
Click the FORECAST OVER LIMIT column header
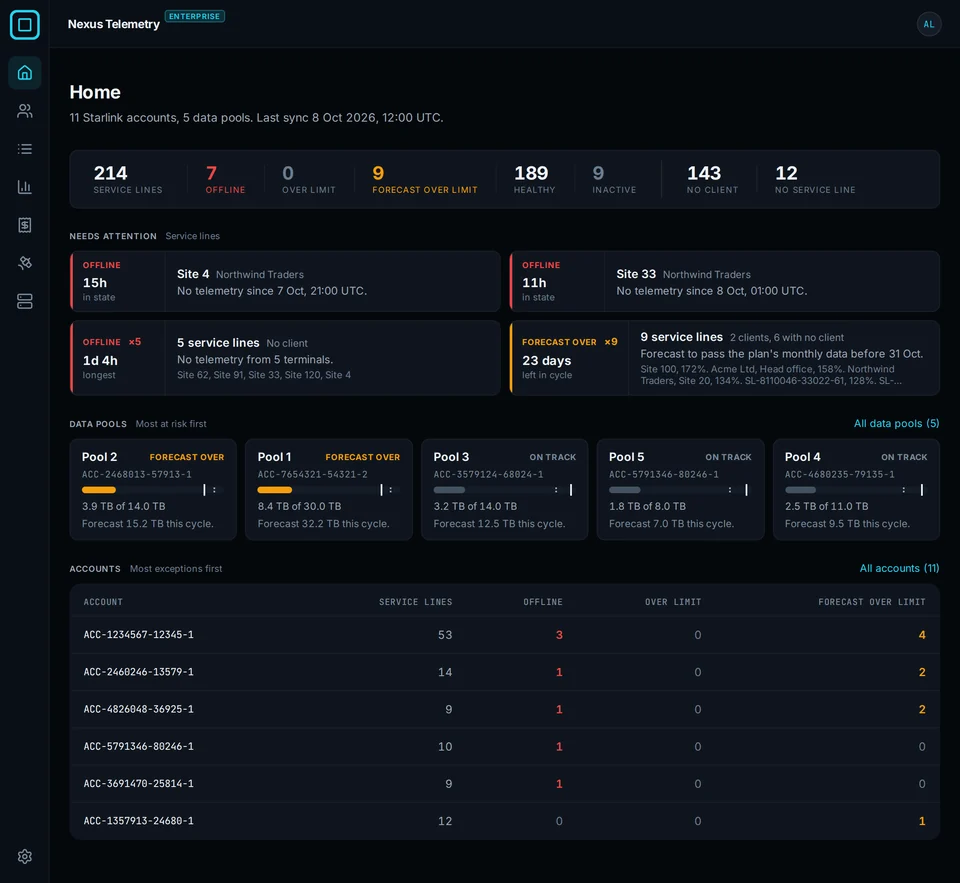(x=872, y=602)
